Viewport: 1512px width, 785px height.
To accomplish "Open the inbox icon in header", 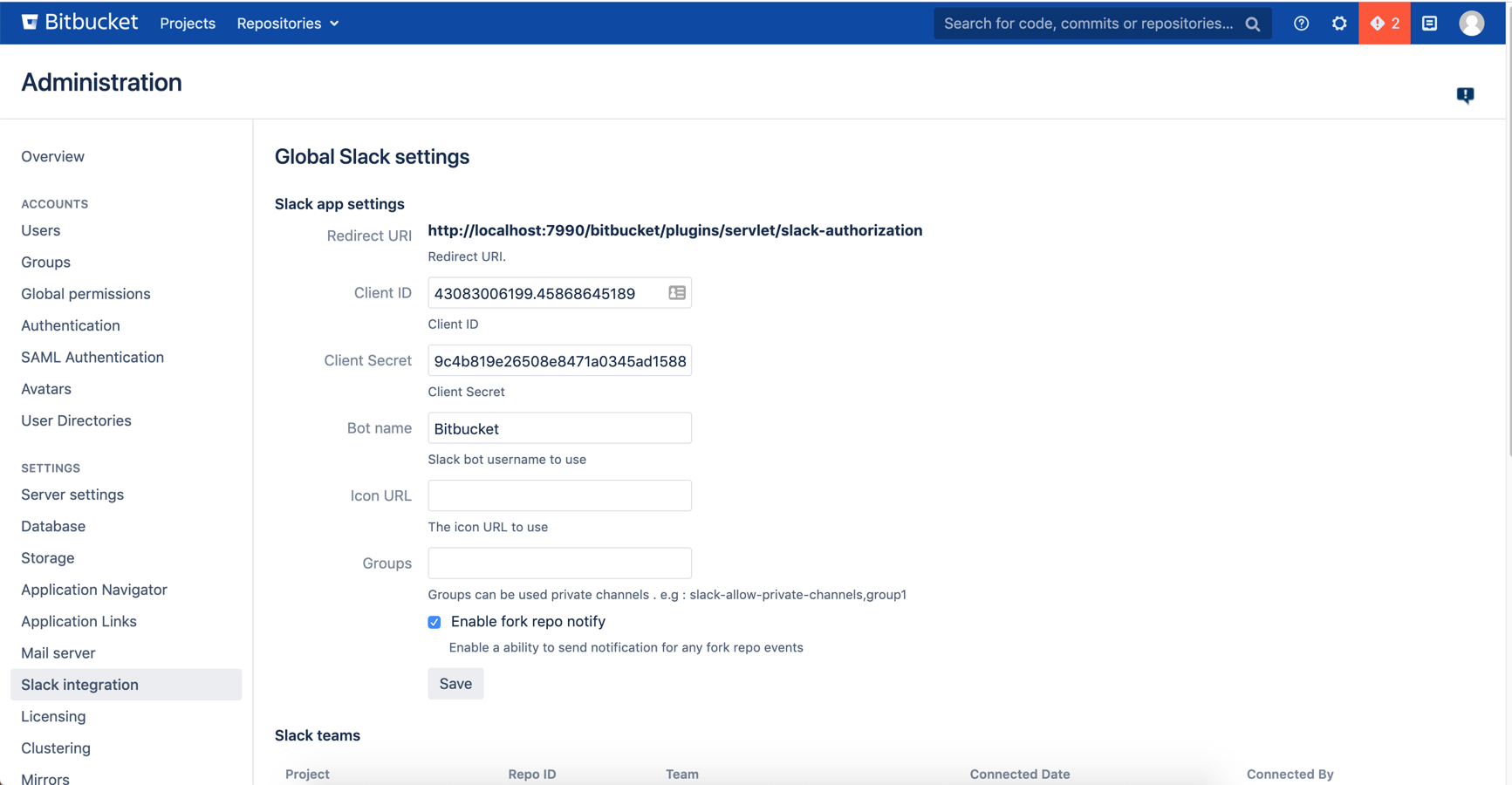I will point(1429,24).
